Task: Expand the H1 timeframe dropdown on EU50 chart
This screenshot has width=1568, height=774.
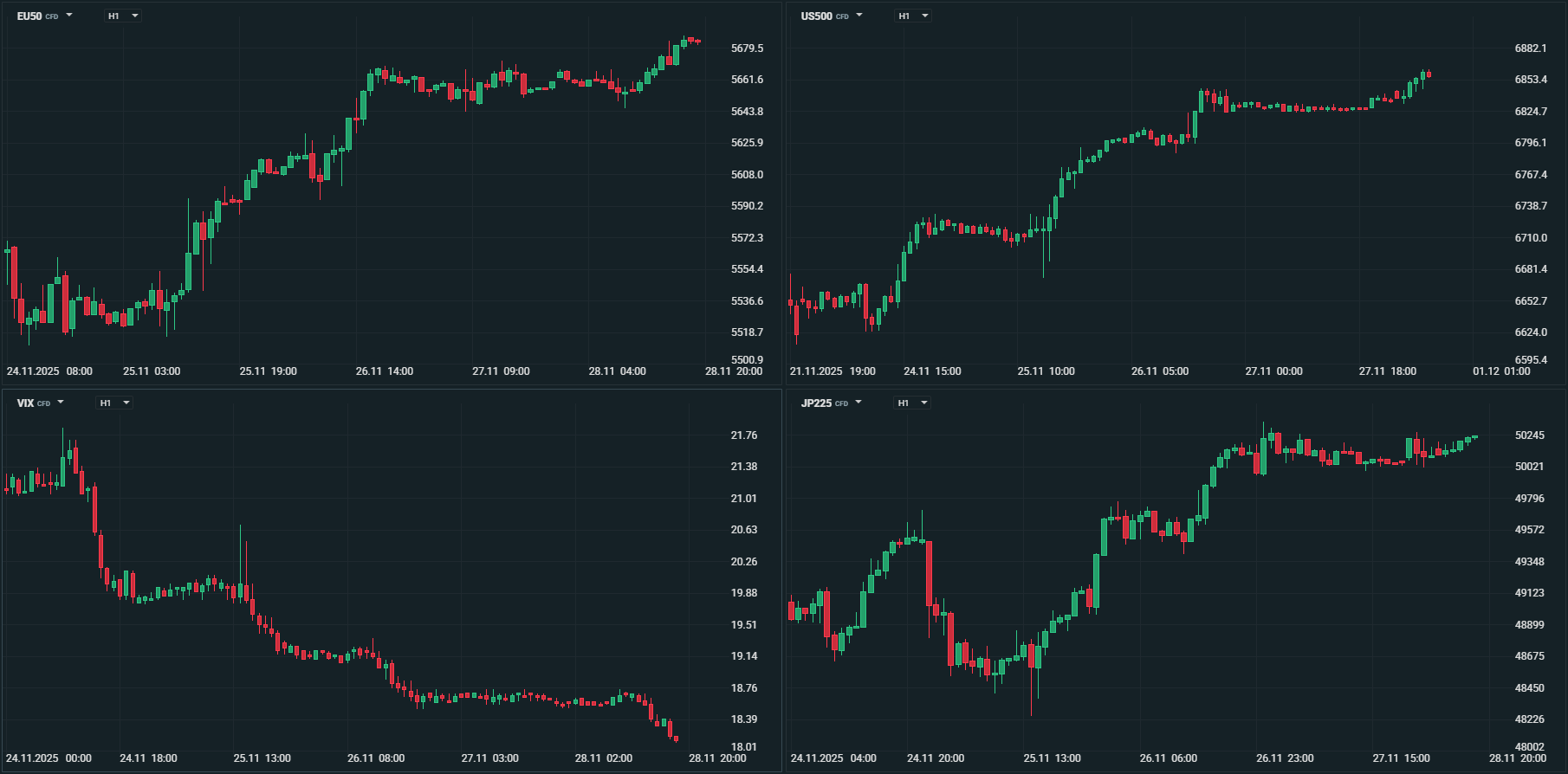Action: click(x=123, y=16)
